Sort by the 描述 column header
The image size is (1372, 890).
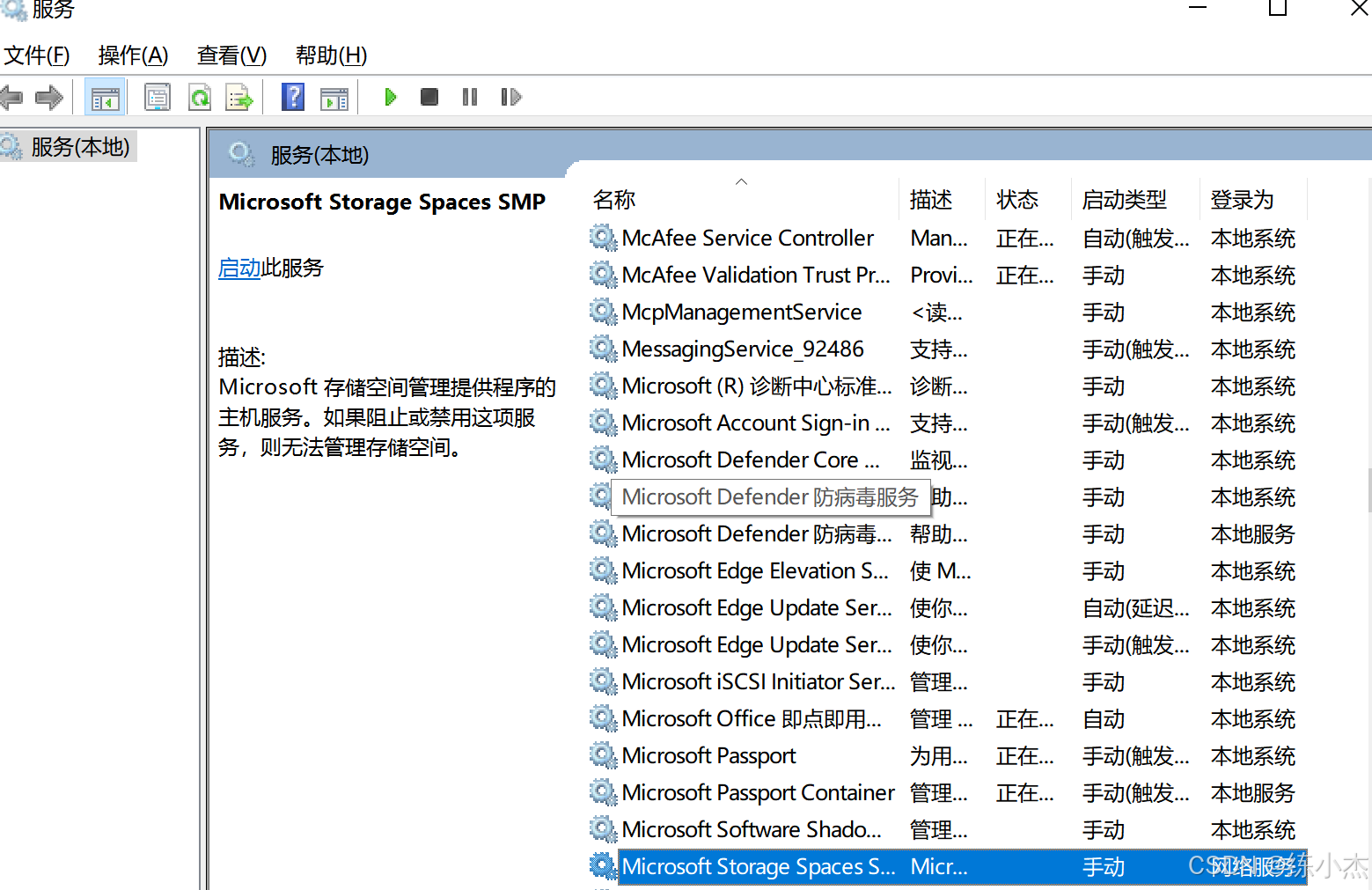coord(931,200)
